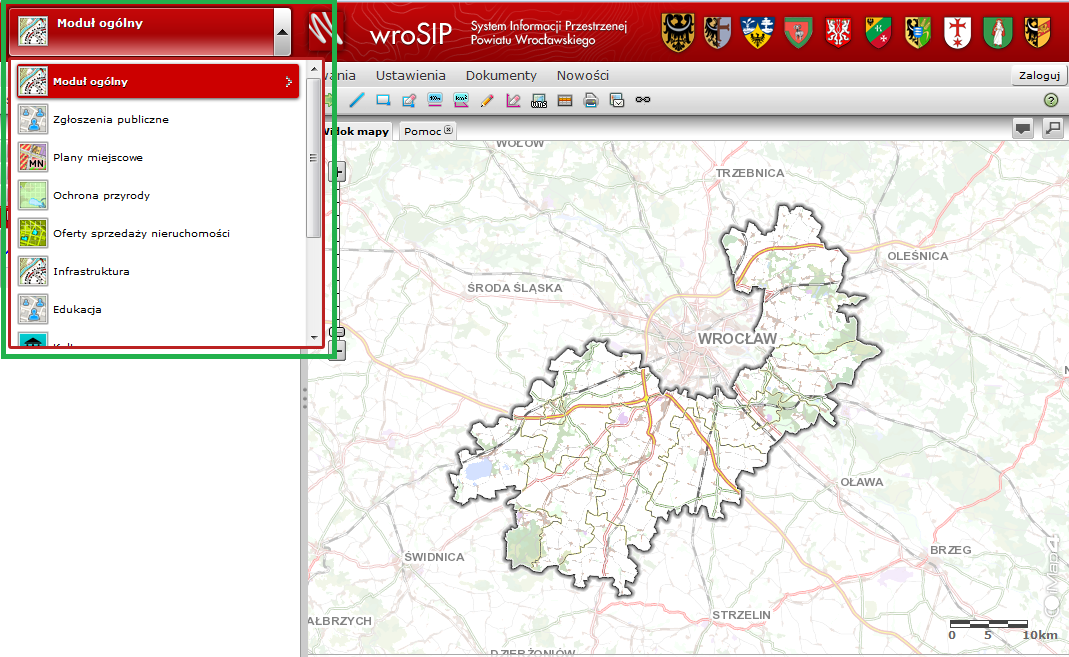Select Zgłoszenia publiczne module

[x=157, y=119]
